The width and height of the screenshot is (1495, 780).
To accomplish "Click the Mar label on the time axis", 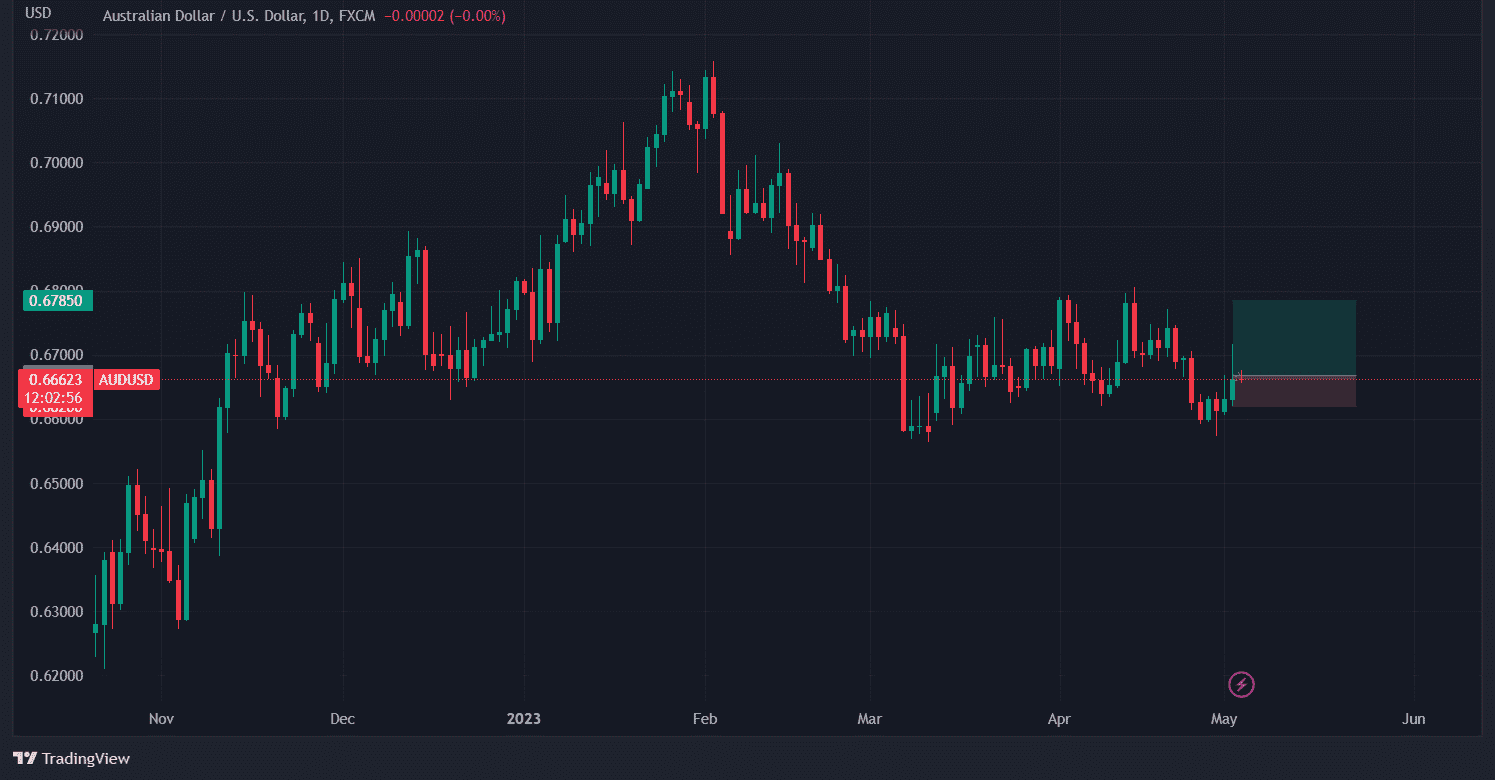I will point(869,719).
